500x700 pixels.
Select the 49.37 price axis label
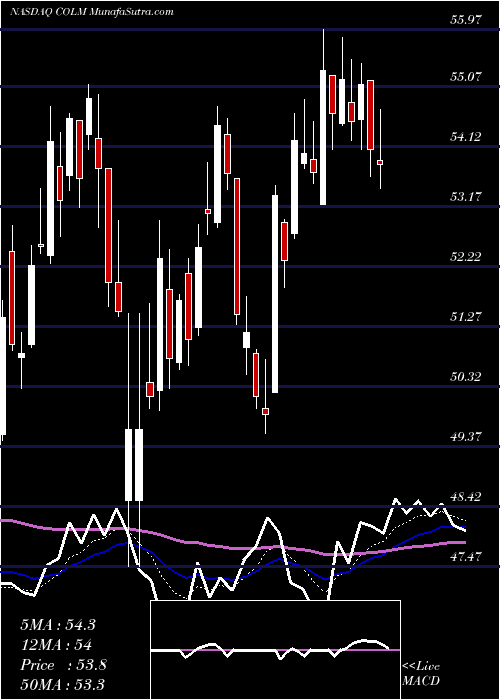pos(466,436)
